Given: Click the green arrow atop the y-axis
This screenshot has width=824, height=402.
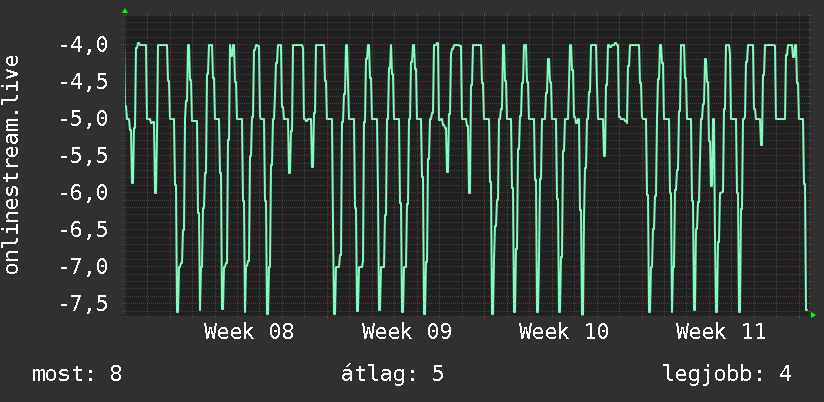Looking at the screenshot, I should [x=125, y=11].
